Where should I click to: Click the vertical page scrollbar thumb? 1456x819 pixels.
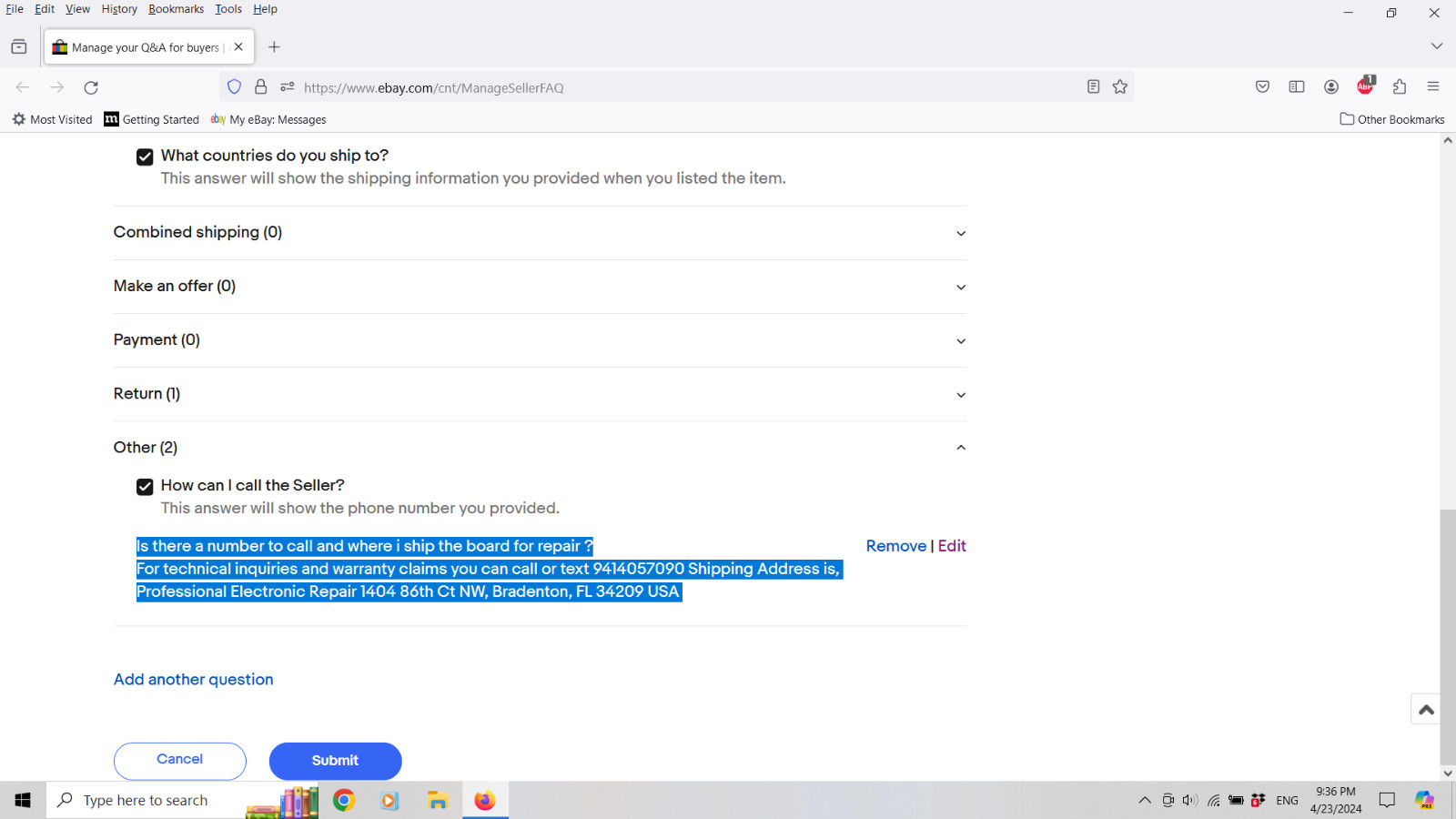[x=1447, y=637]
